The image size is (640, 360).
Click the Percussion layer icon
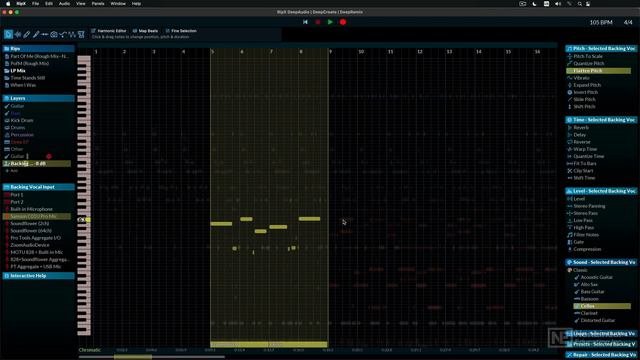coord(7,135)
